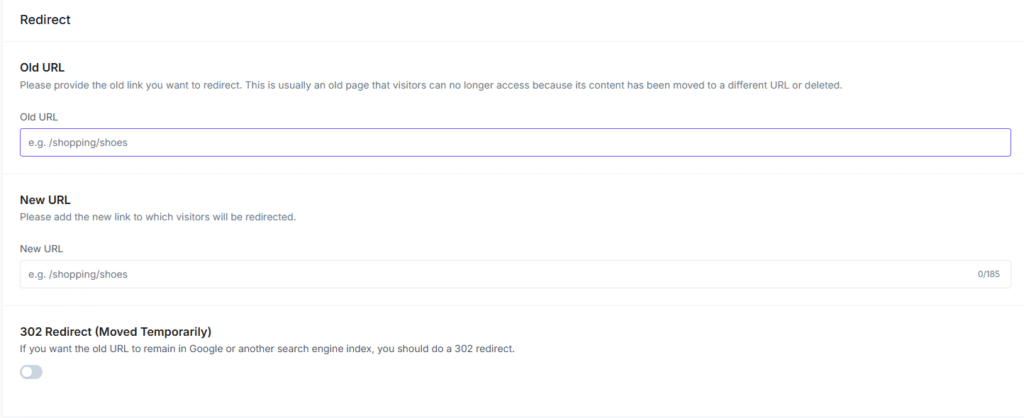Focus the Old URL input field

click(x=515, y=143)
